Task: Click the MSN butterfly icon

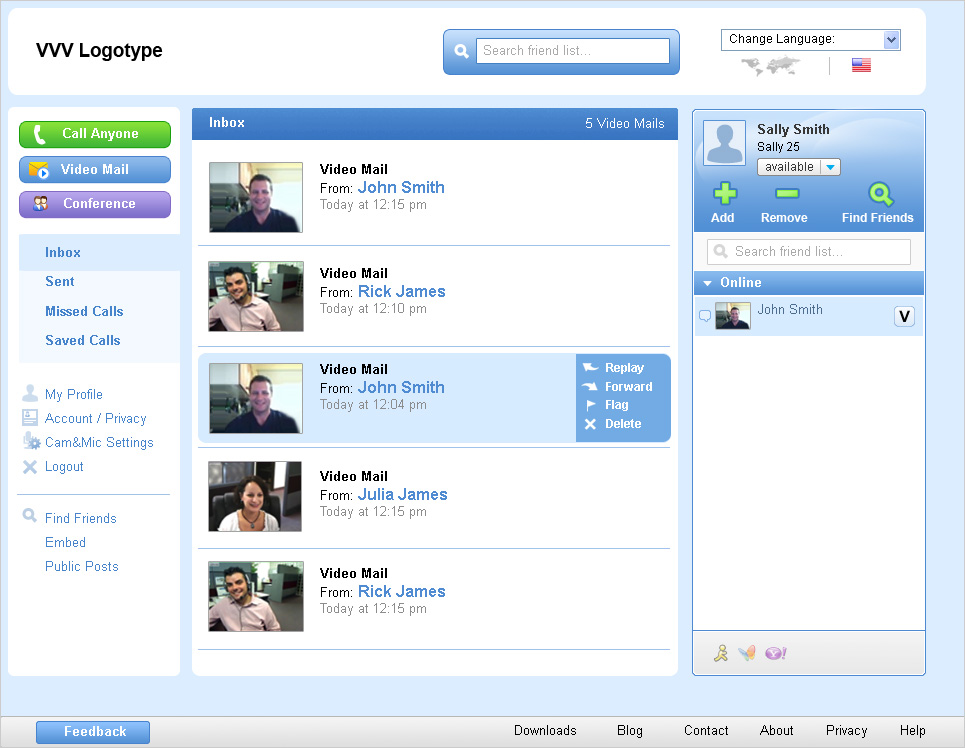Action: point(746,654)
